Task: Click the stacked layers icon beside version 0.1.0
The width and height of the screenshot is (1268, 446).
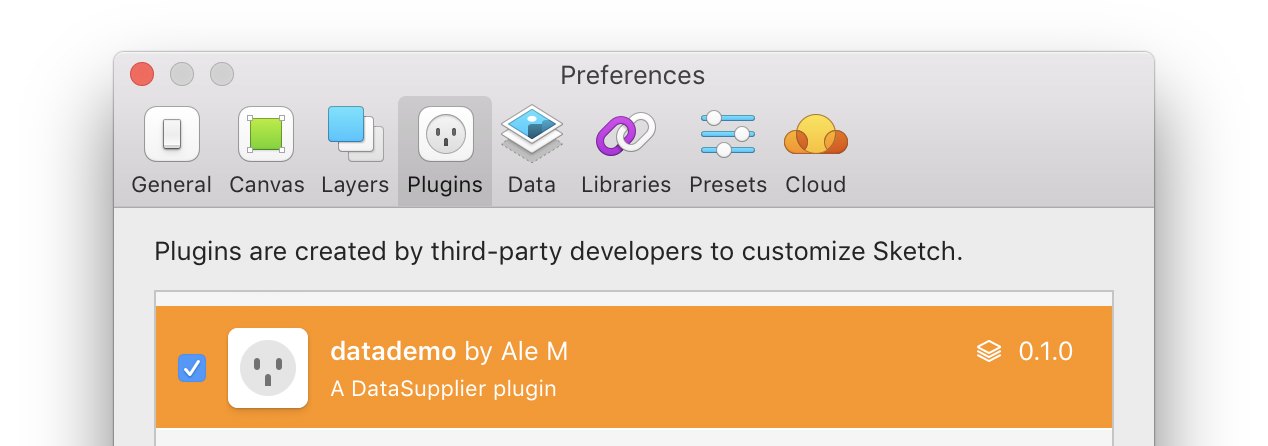Action: coord(989,351)
